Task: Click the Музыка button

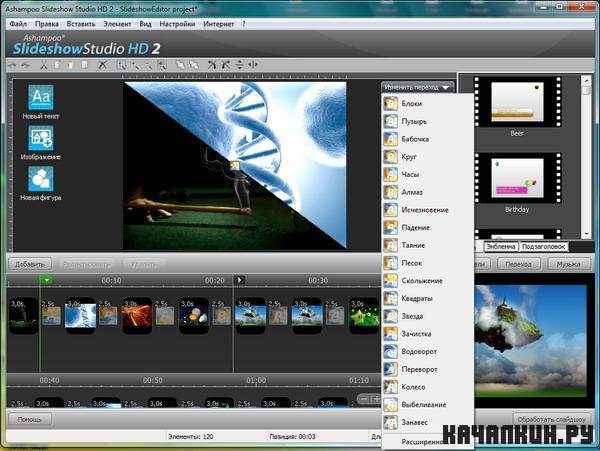Action: point(569,264)
